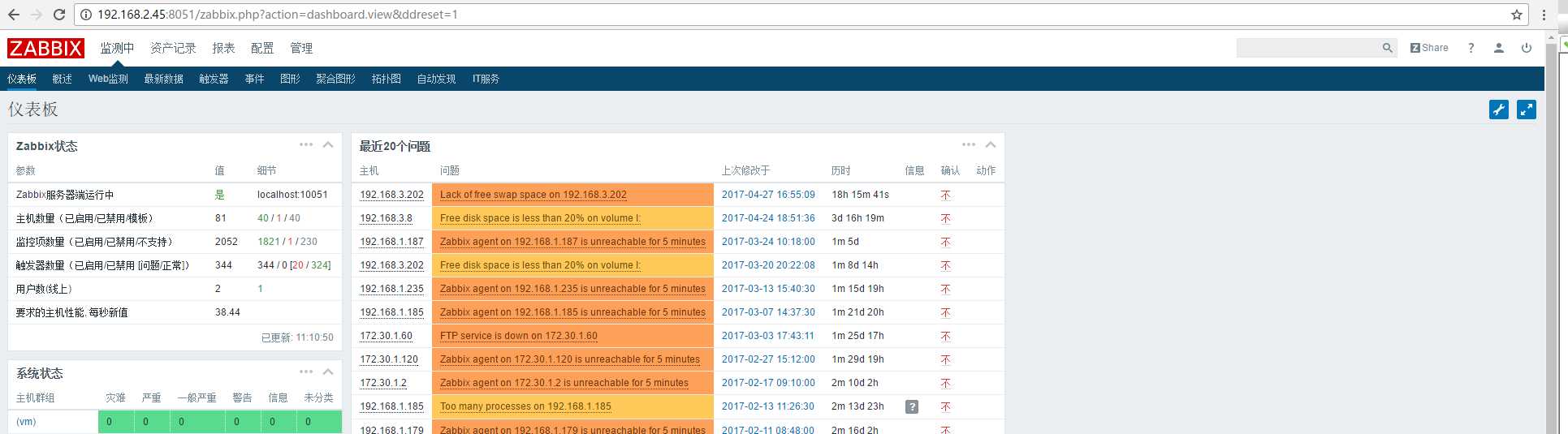Toggle fullscreen mode icon
The image size is (1568, 434).
[1527, 110]
